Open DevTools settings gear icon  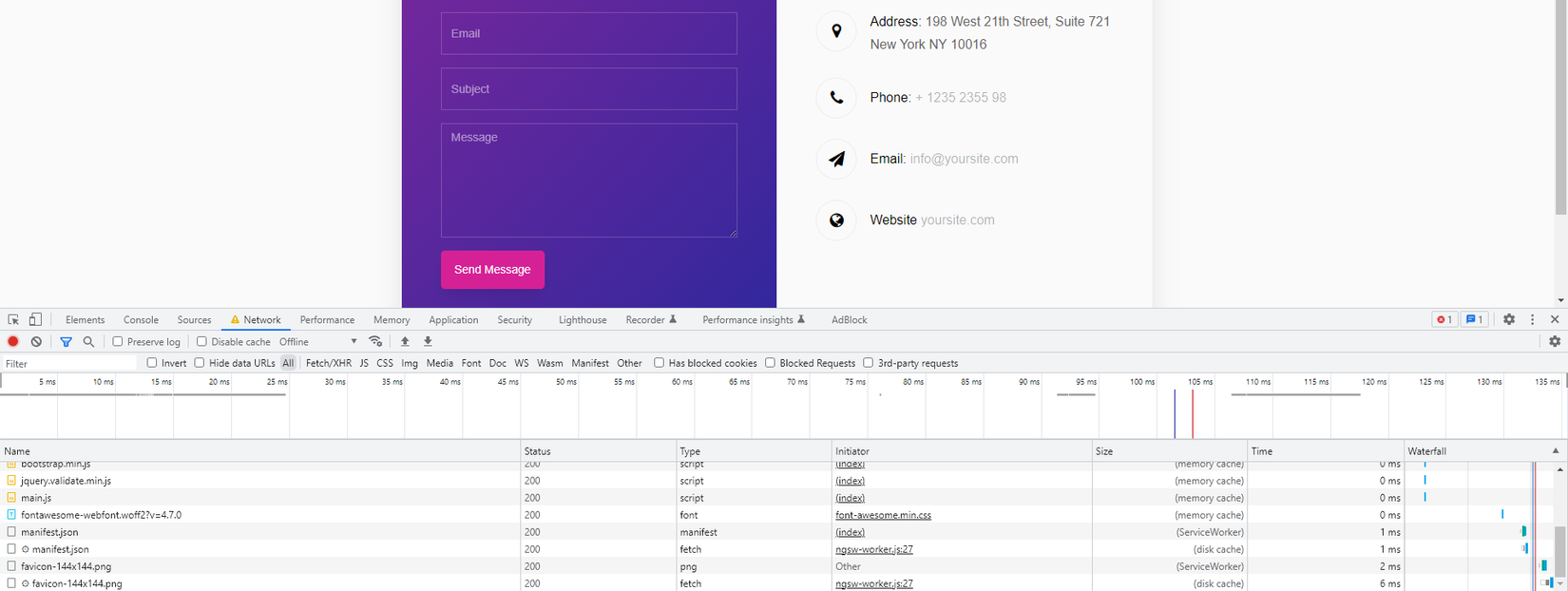(1509, 320)
